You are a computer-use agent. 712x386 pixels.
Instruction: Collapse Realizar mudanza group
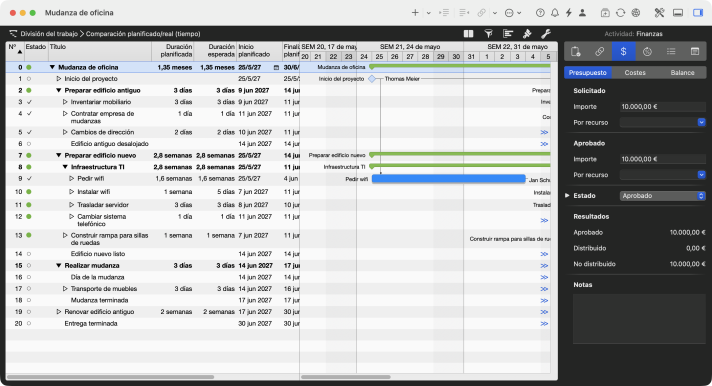coord(59,266)
